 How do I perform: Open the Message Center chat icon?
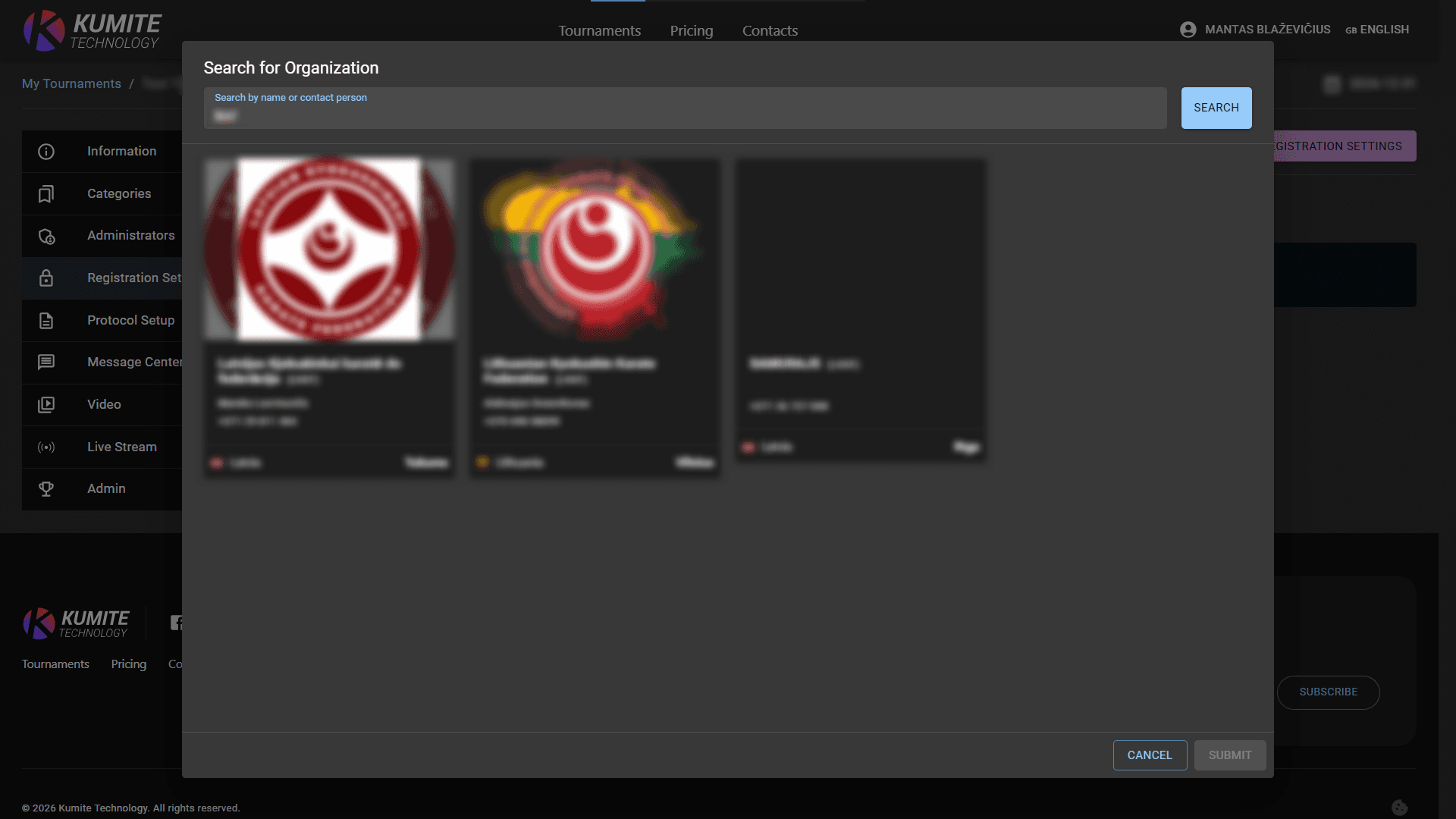pos(46,362)
